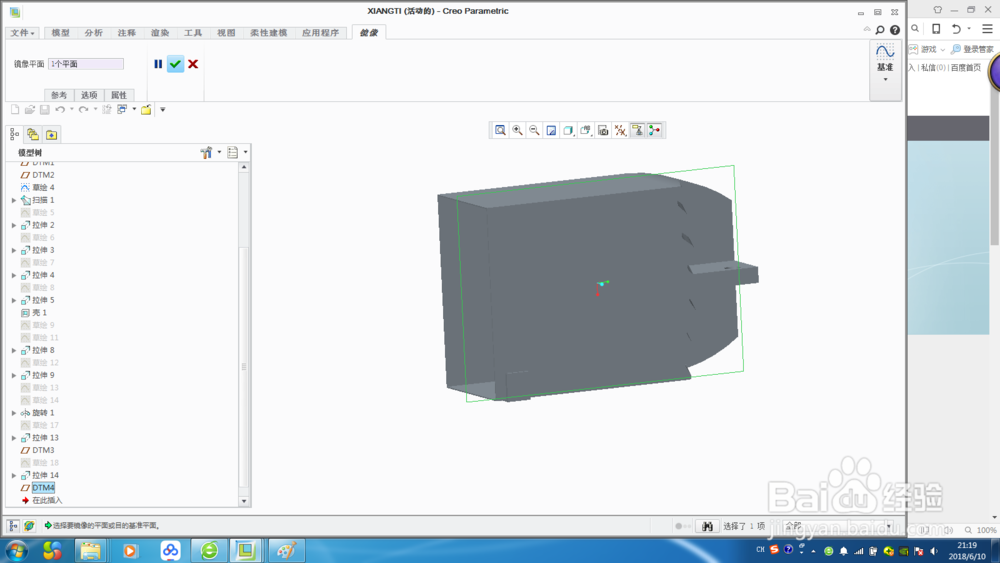Screen dimensions: 1000x563
Task: Expand the 旋转 1 tree node
Action: pyautogui.click(x=14, y=413)
